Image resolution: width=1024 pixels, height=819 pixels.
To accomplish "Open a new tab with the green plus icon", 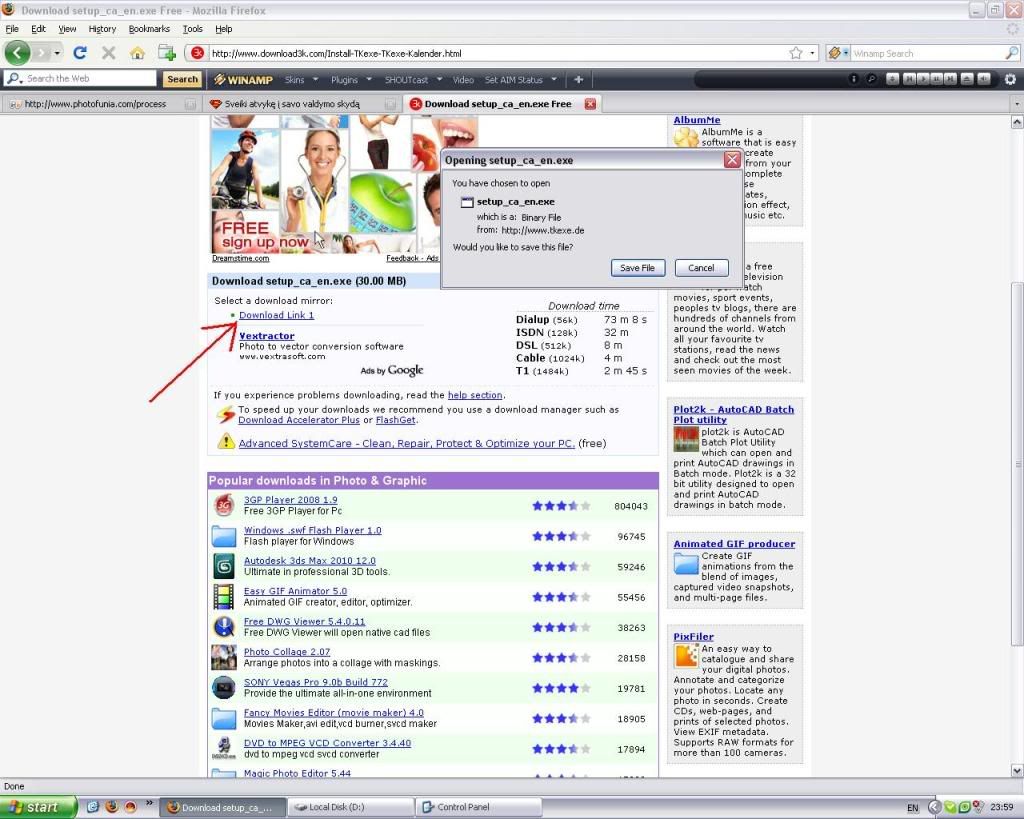I will (167, 53).
